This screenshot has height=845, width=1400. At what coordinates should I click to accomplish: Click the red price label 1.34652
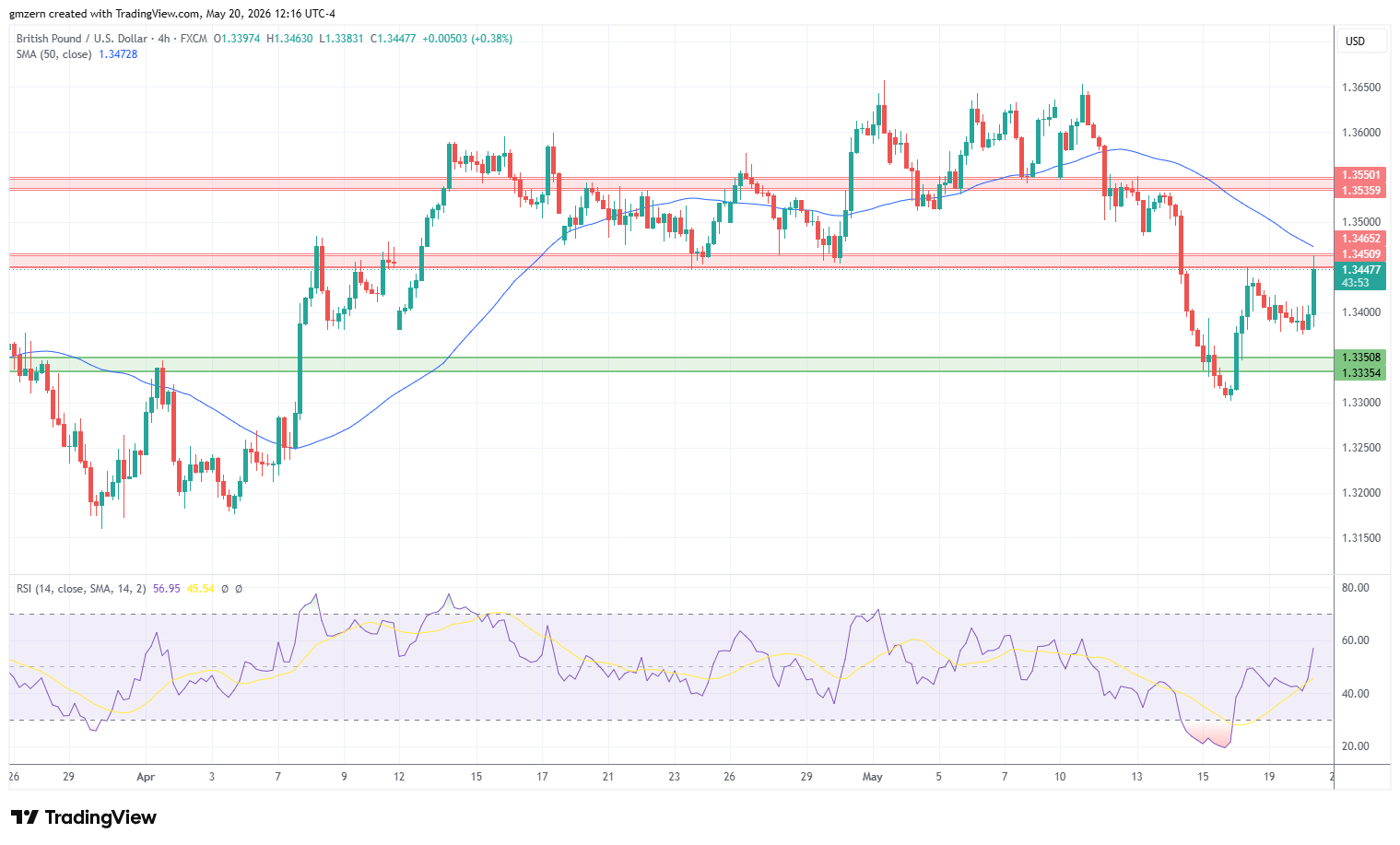click(1360, 239)
